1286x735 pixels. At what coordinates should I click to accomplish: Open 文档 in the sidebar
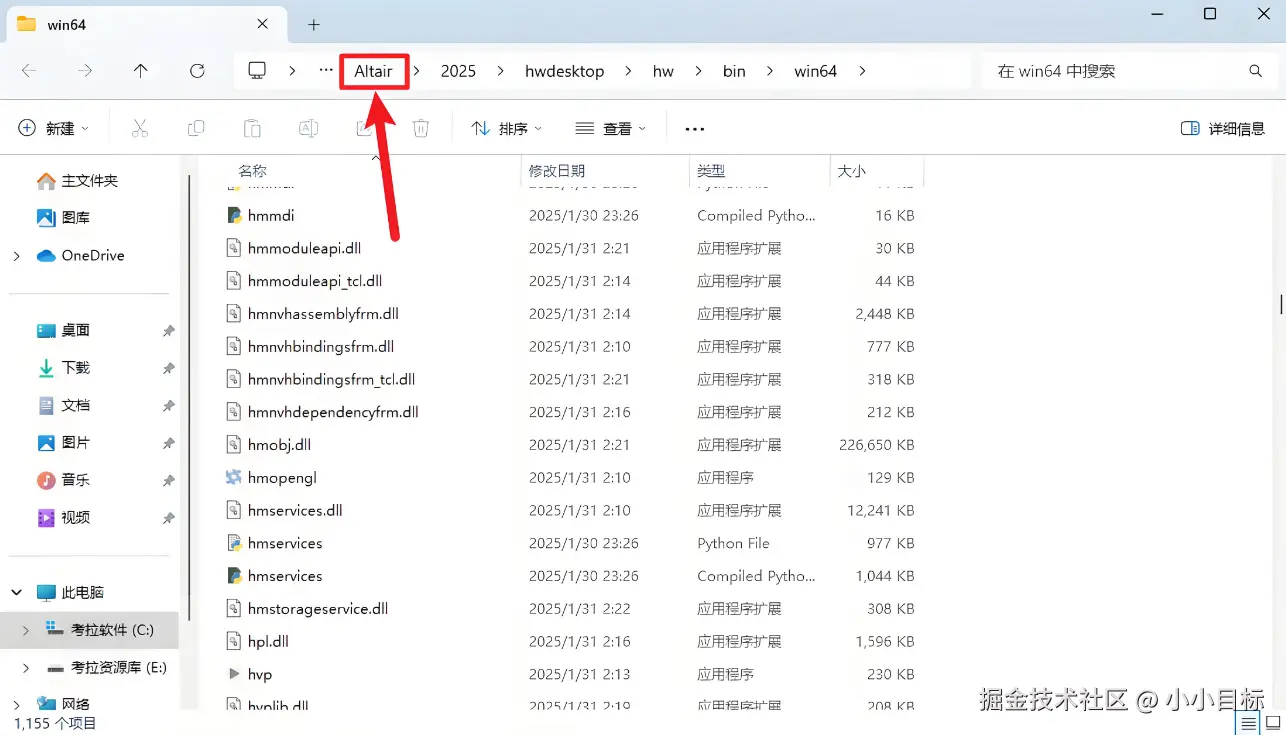[x=76, y=405]
